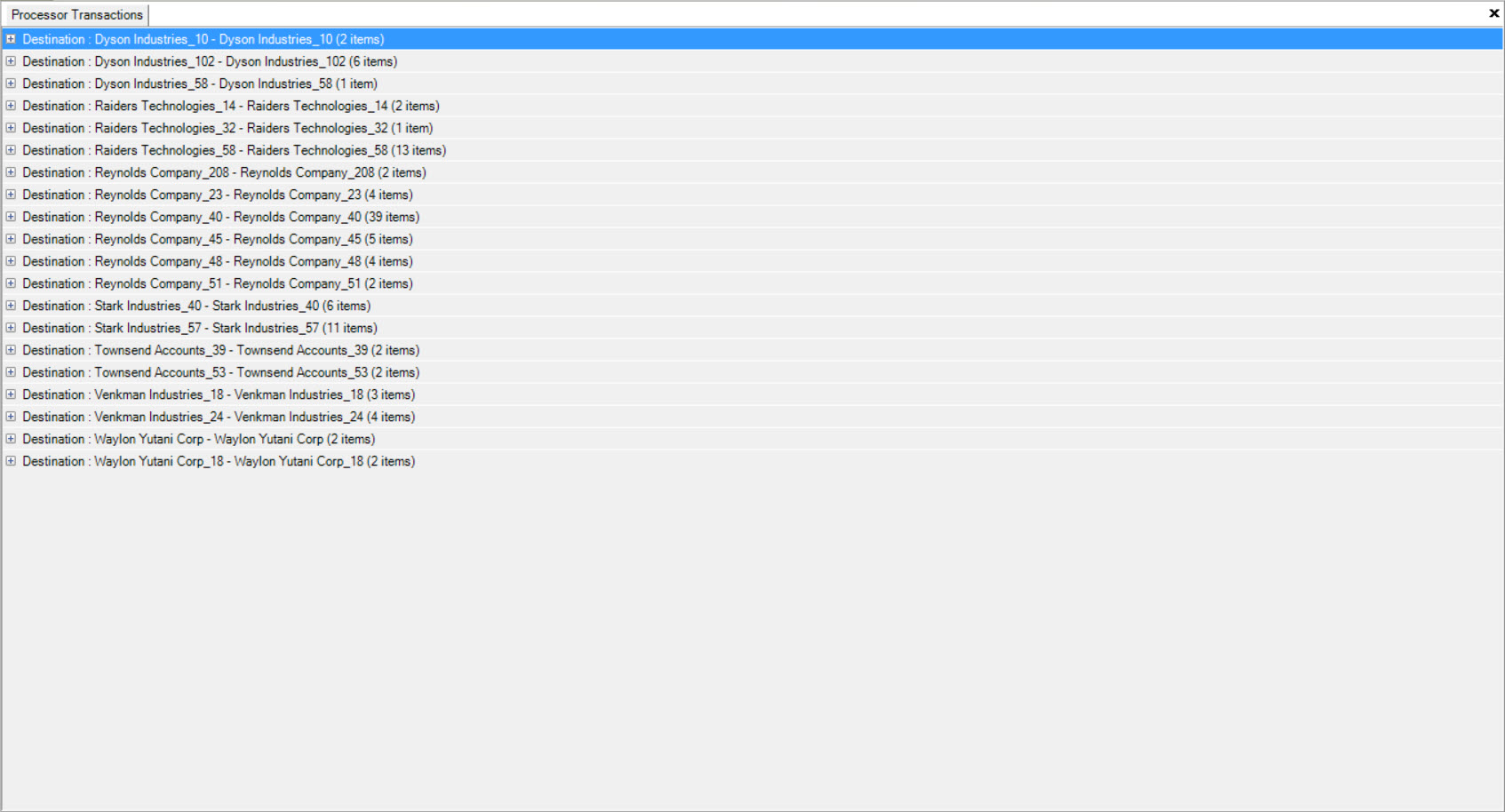Expand the Townsend Accounts_53 group

click(11, 372)
